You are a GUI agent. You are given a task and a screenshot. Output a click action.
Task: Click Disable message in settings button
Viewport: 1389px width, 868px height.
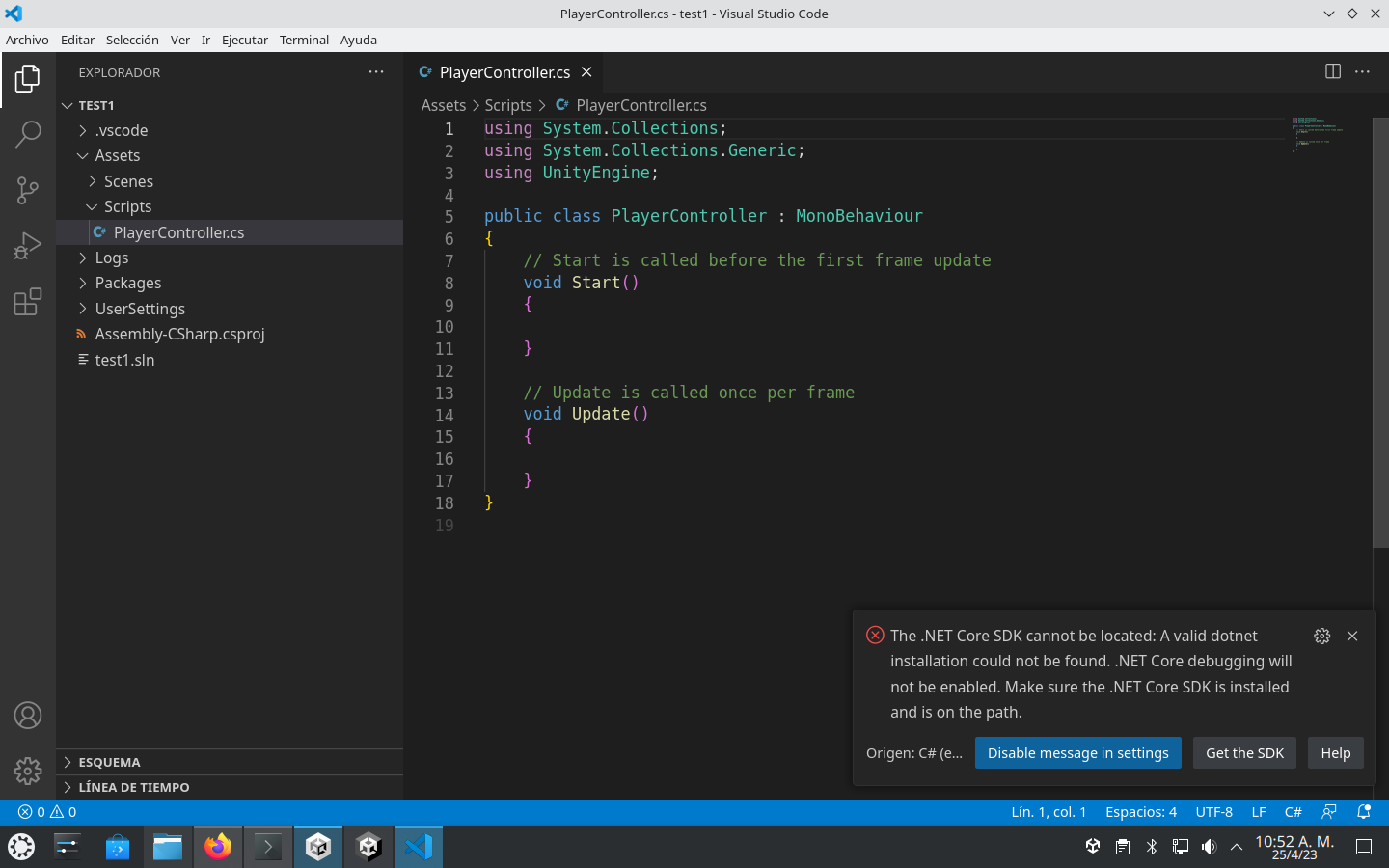1078,753
